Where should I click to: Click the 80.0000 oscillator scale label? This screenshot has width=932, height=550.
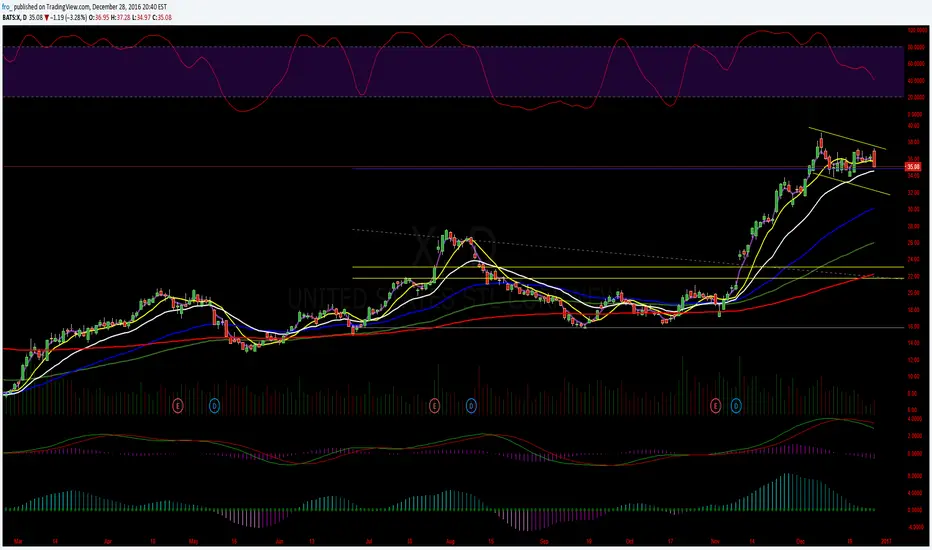(x=916, y=46)
